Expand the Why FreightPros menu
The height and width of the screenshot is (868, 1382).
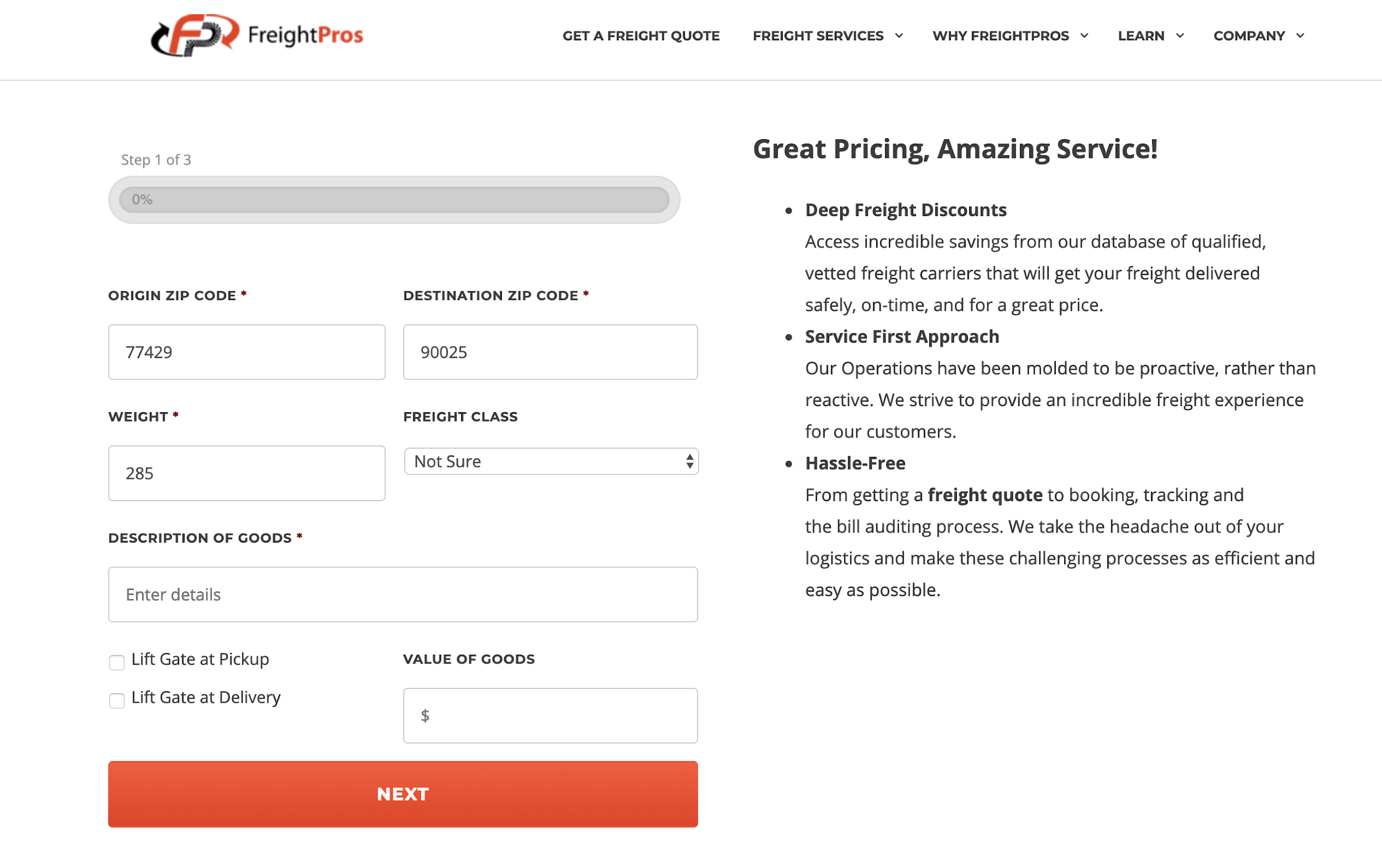pyautogui.click(x=1085, y=35)
